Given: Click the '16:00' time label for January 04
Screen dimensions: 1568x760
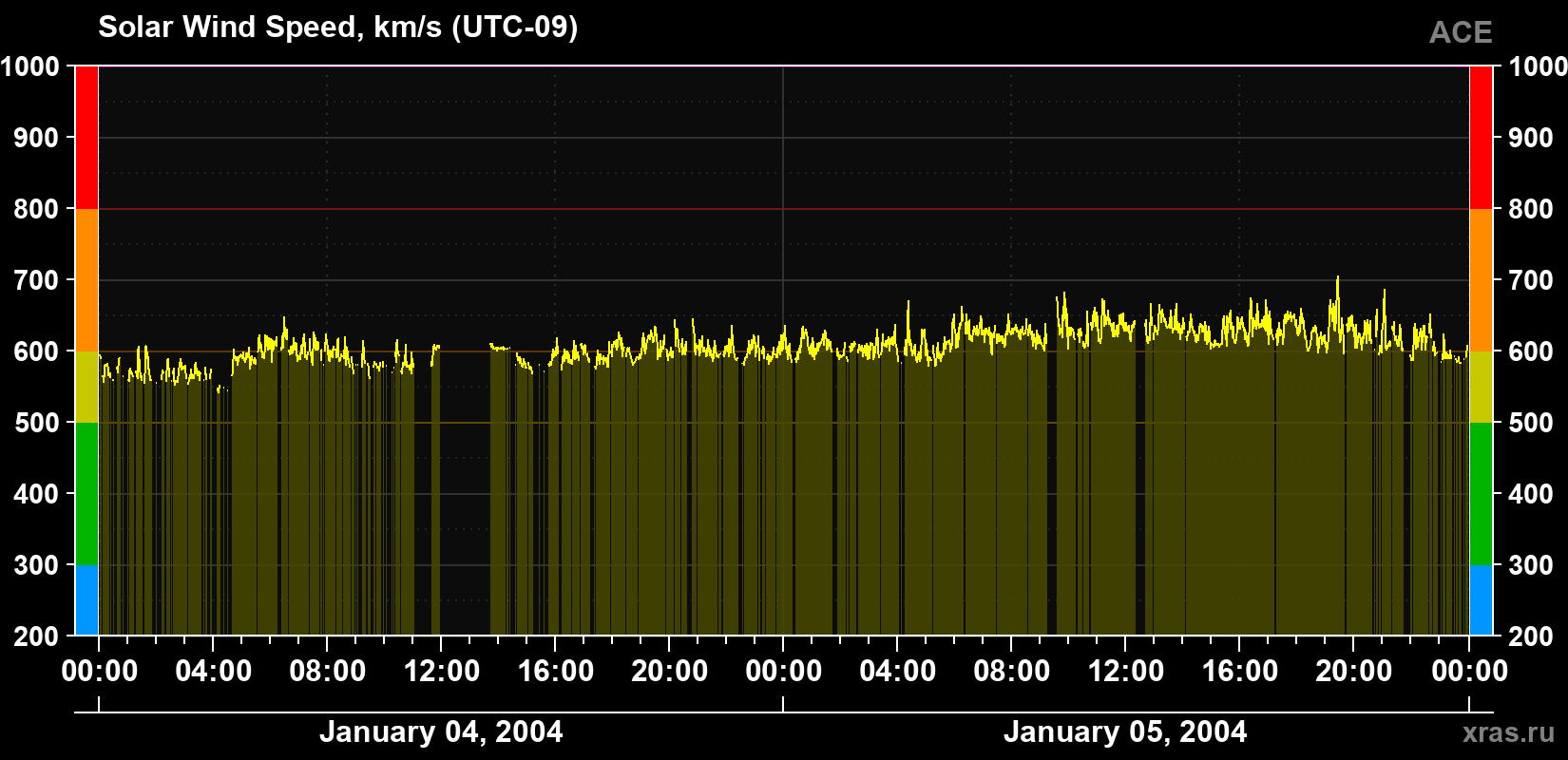Looking at the screenshot, I should [x=555, y=672].
